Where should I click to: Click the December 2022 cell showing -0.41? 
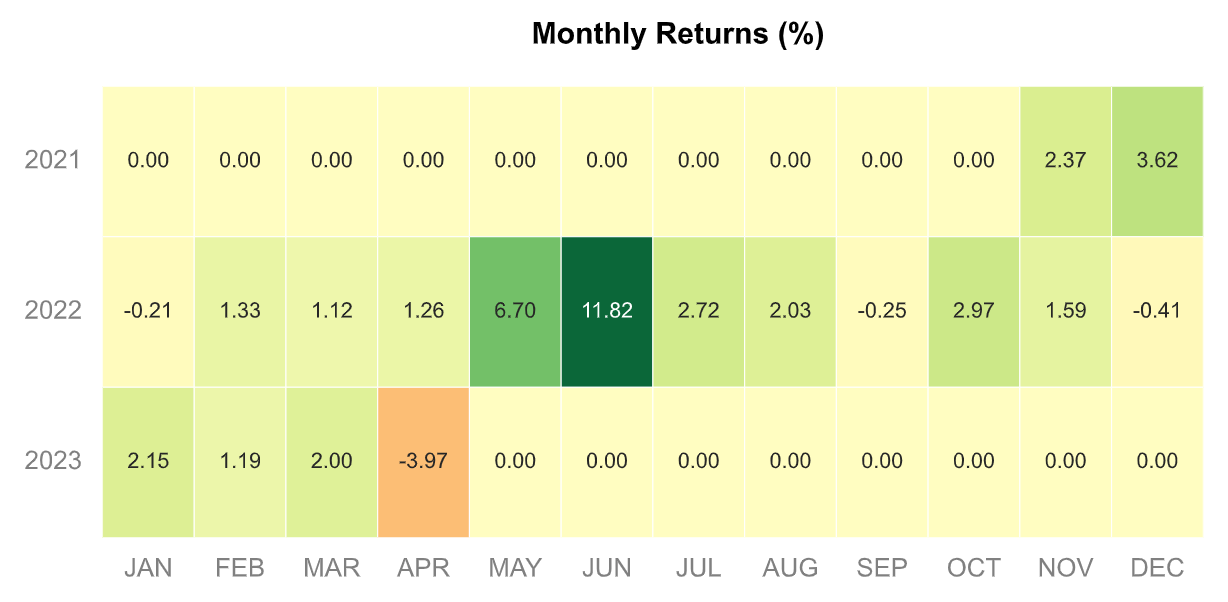[x=1157, y=311]
